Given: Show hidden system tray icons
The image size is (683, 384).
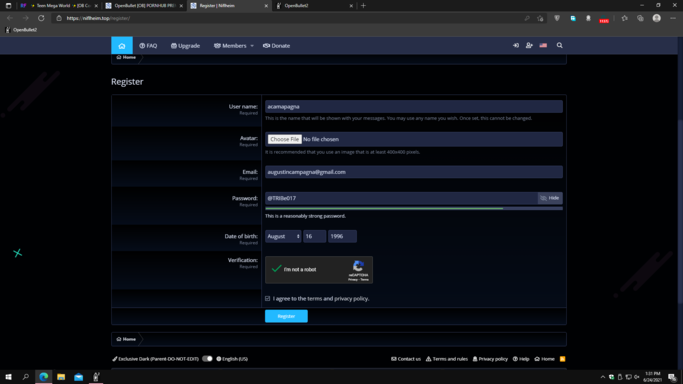Looking at the screenshot, I should pos(603,377).
